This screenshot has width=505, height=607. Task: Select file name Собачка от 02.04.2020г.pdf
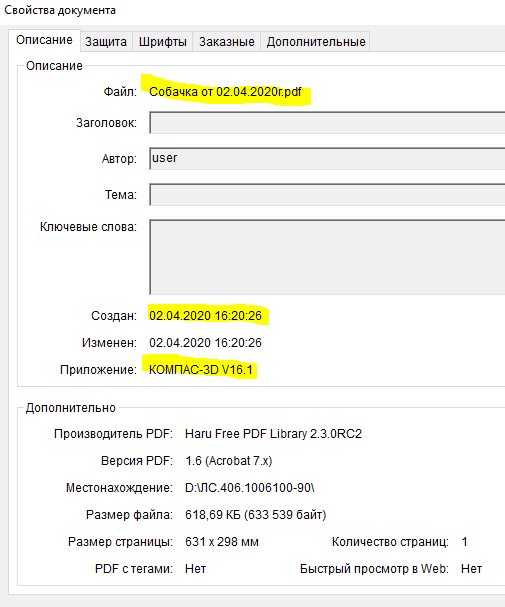click(225, 92)
